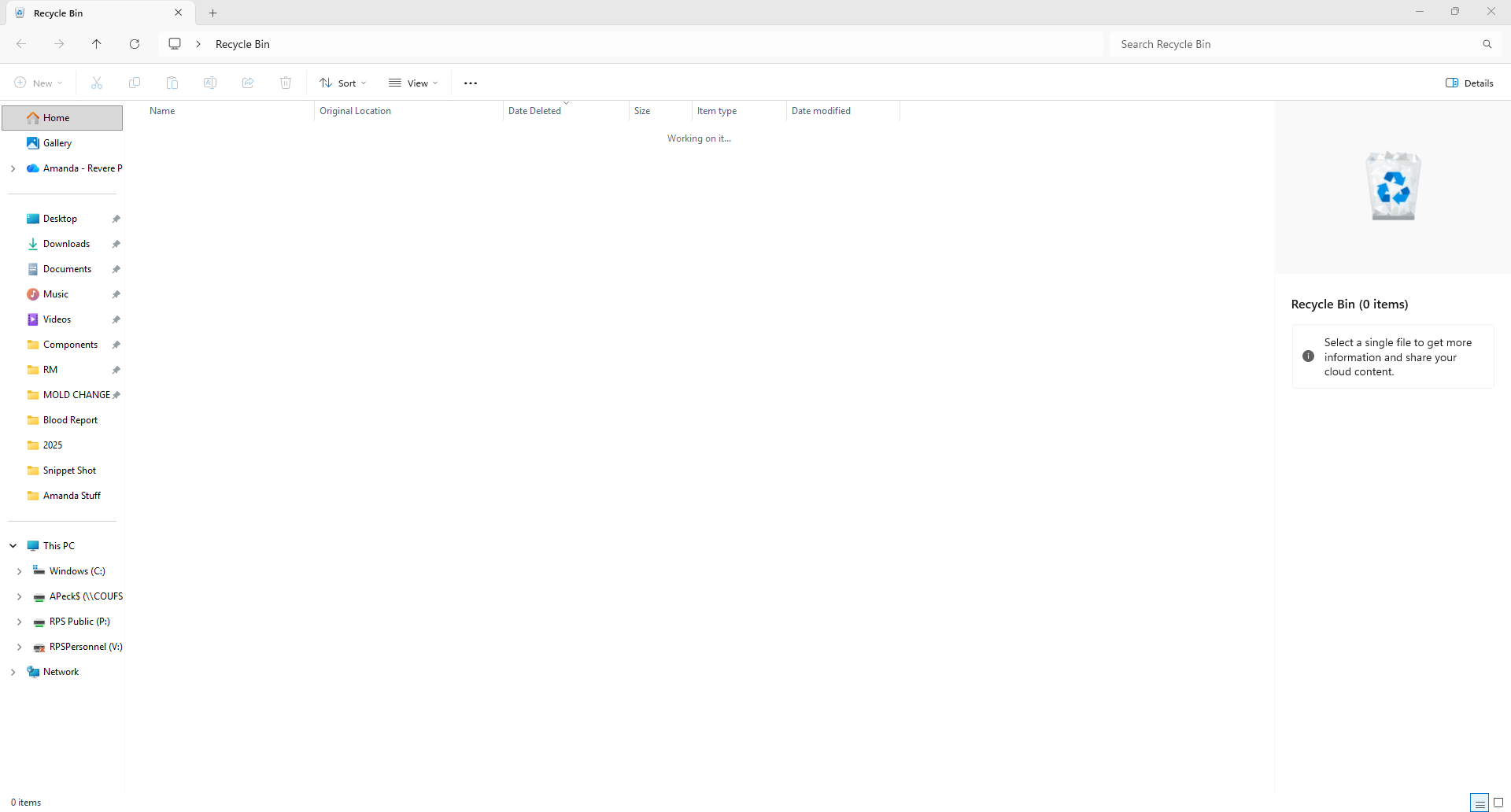The height and width of the screenshot is (812, 1511).
Task: Click the Rename icon in toolbar
Action: point(210,83)
